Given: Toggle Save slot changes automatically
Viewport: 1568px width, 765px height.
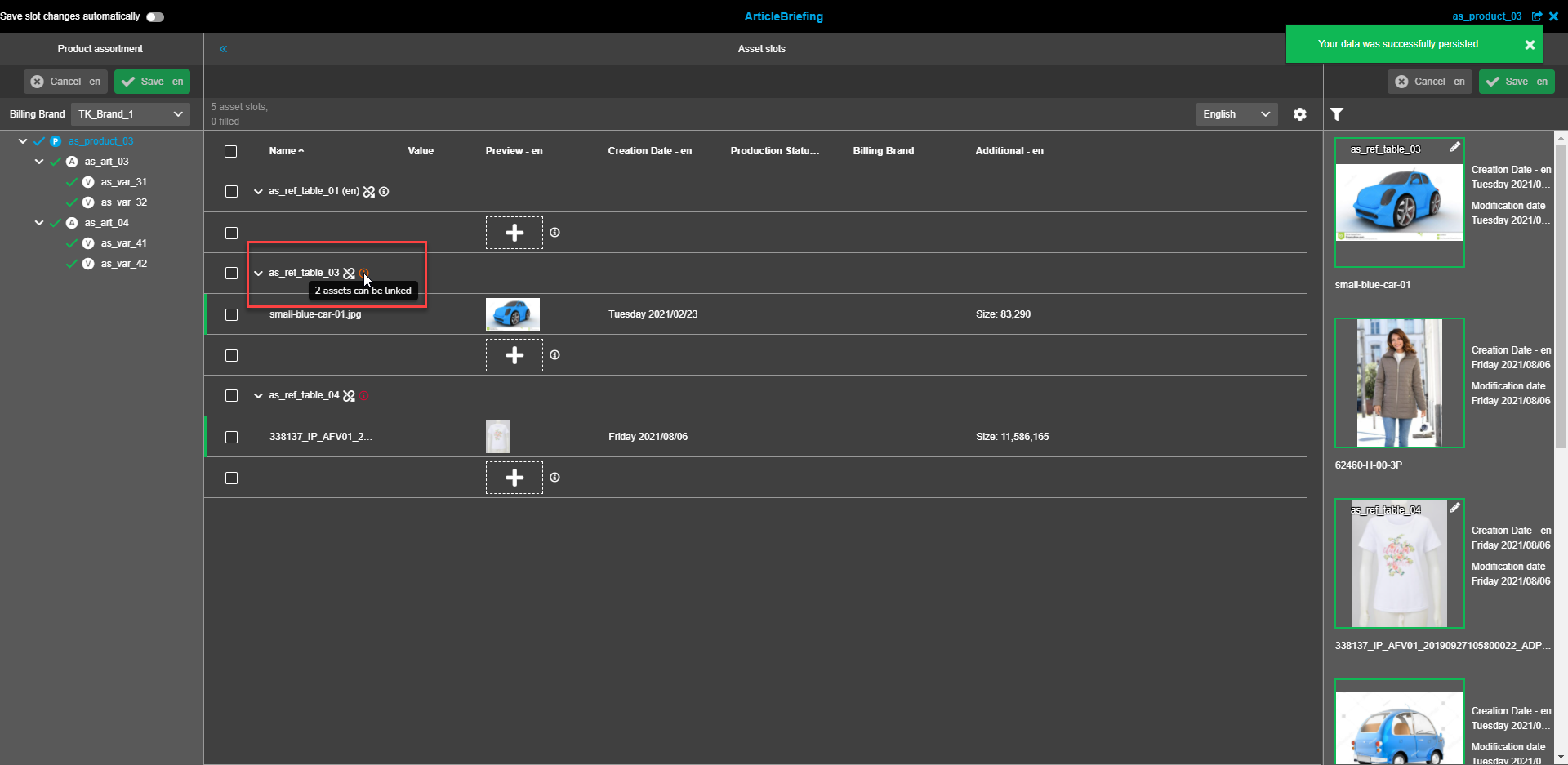Looking at the screenshot, I should [x=154, y=16].
